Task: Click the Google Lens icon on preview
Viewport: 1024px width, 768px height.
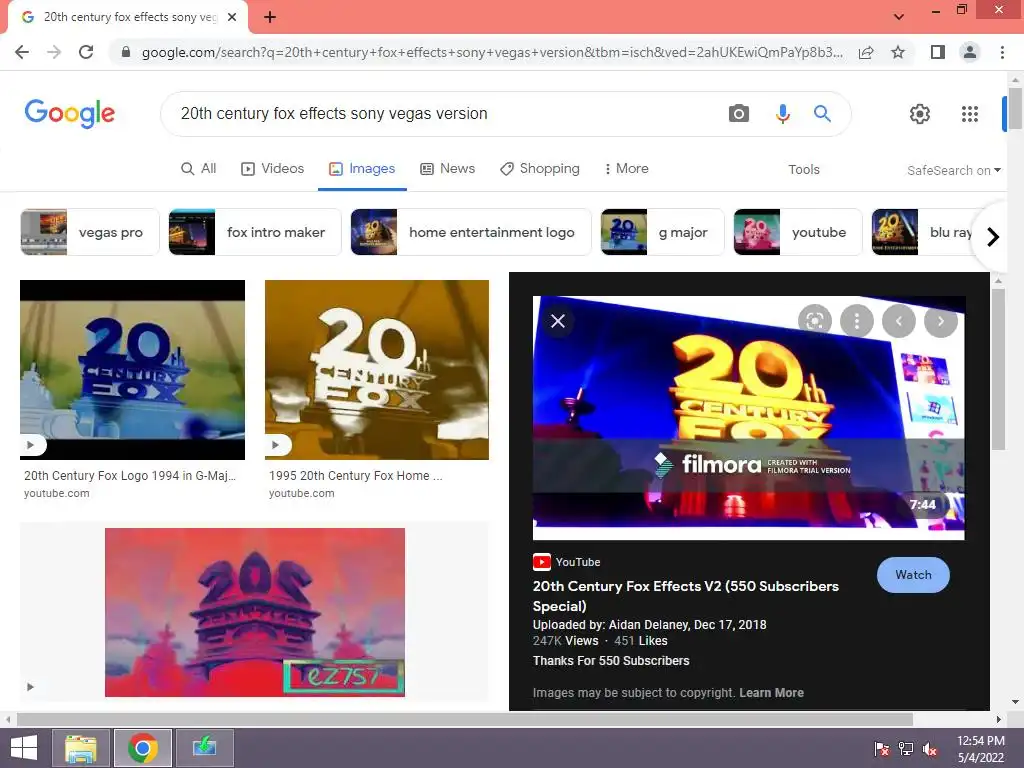Action: click(814, 321)
